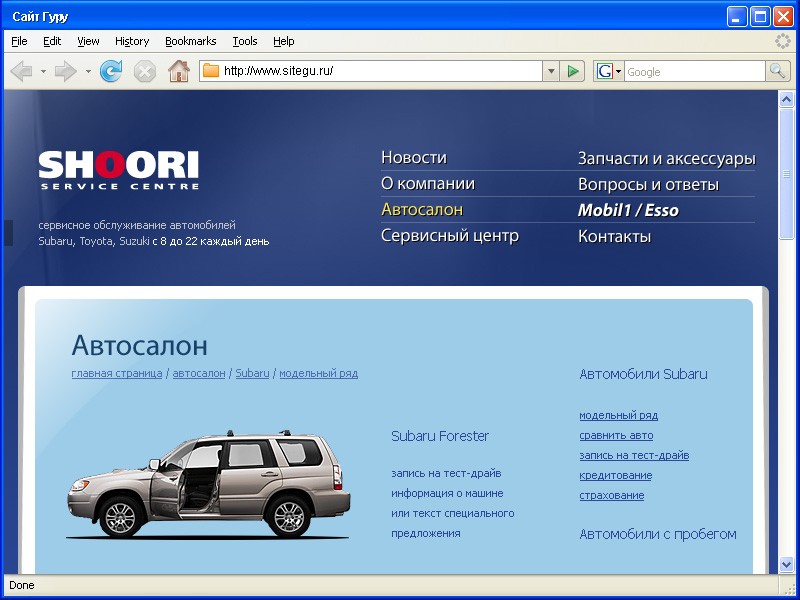
Task: Click the Subaru Forester heading
Action: pos(440,436)
